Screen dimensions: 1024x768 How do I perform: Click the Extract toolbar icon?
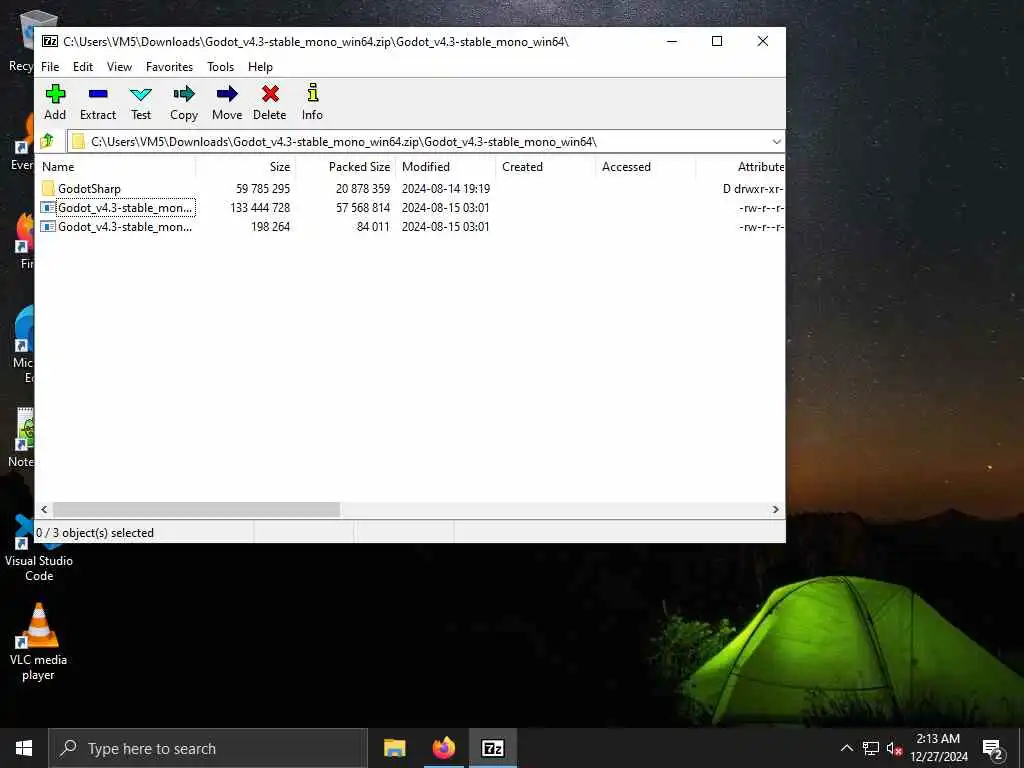coord(98,94)
